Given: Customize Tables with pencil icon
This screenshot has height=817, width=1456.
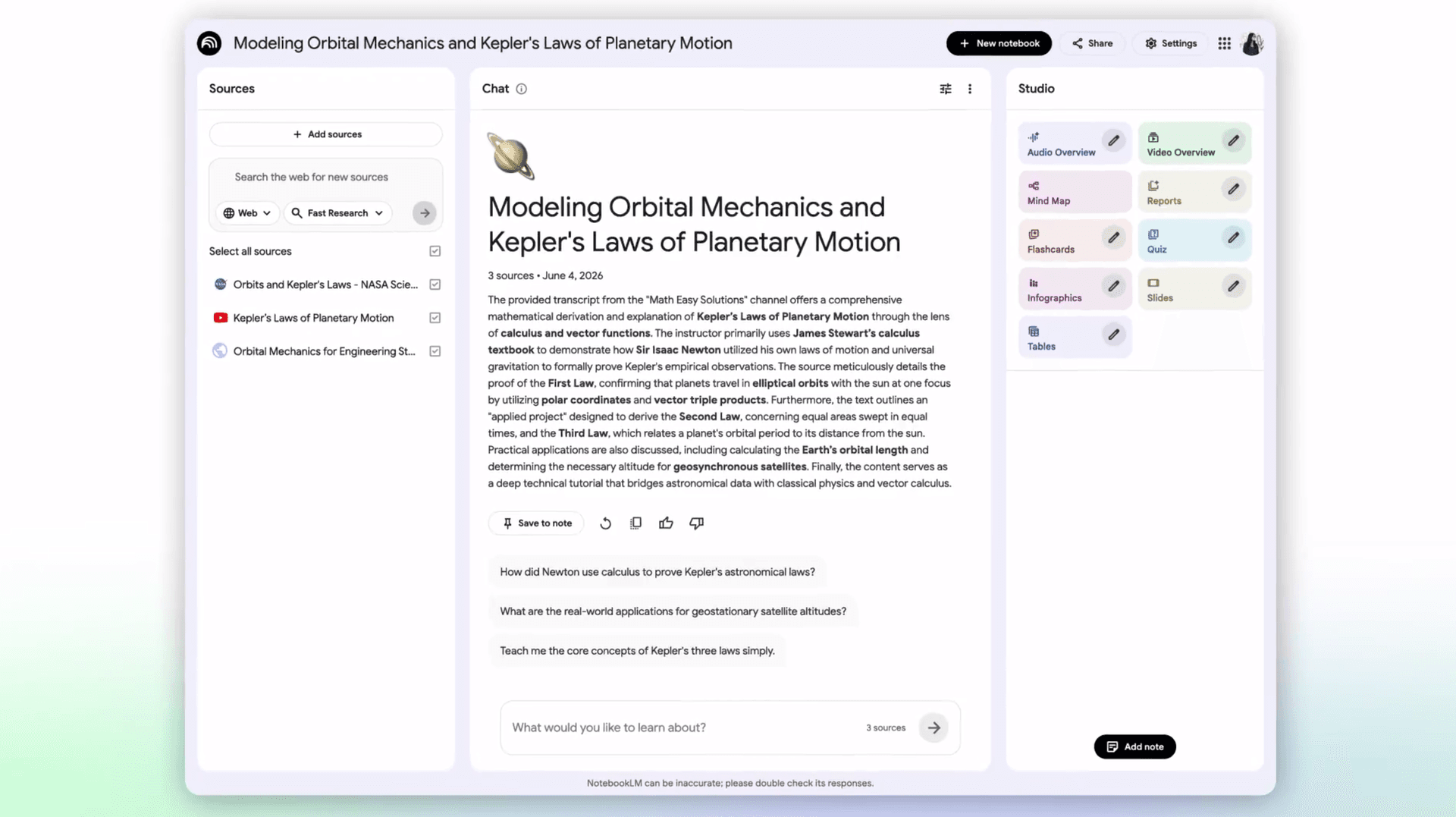Looking at the screenshot, I should [x=1113, y=335].
